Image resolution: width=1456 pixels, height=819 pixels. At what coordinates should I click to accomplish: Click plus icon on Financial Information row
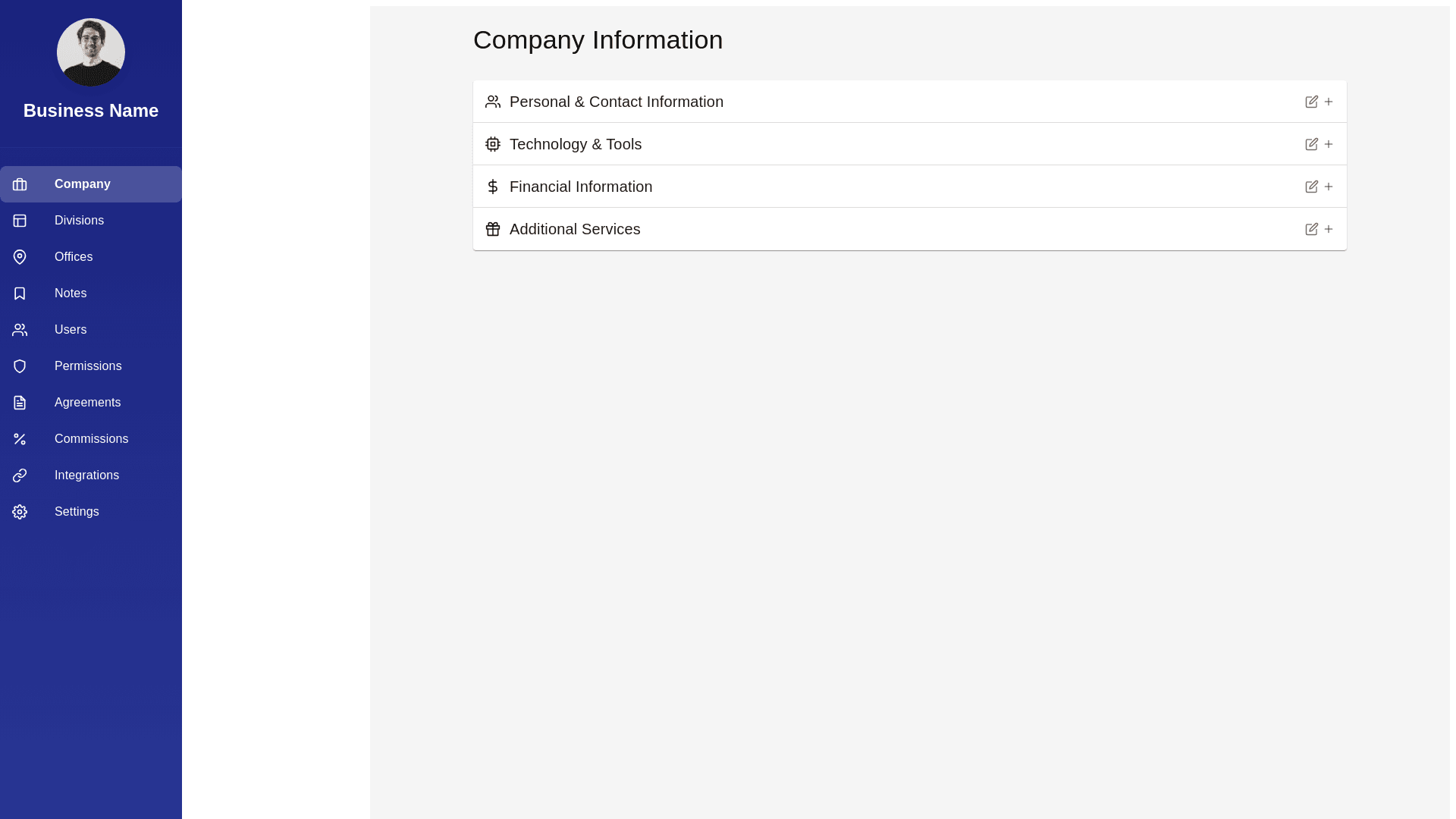(x=1329, y=187)
